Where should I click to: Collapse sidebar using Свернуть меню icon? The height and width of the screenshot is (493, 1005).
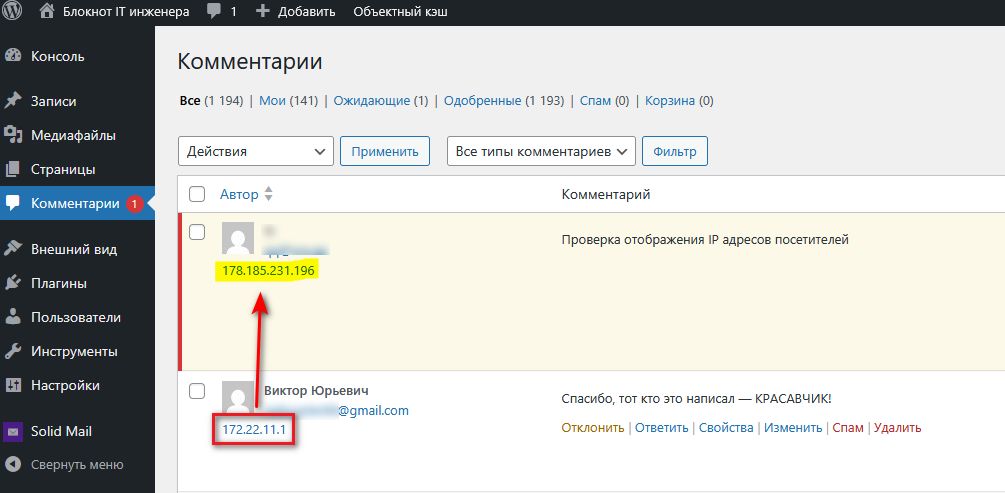coord(13,464)
